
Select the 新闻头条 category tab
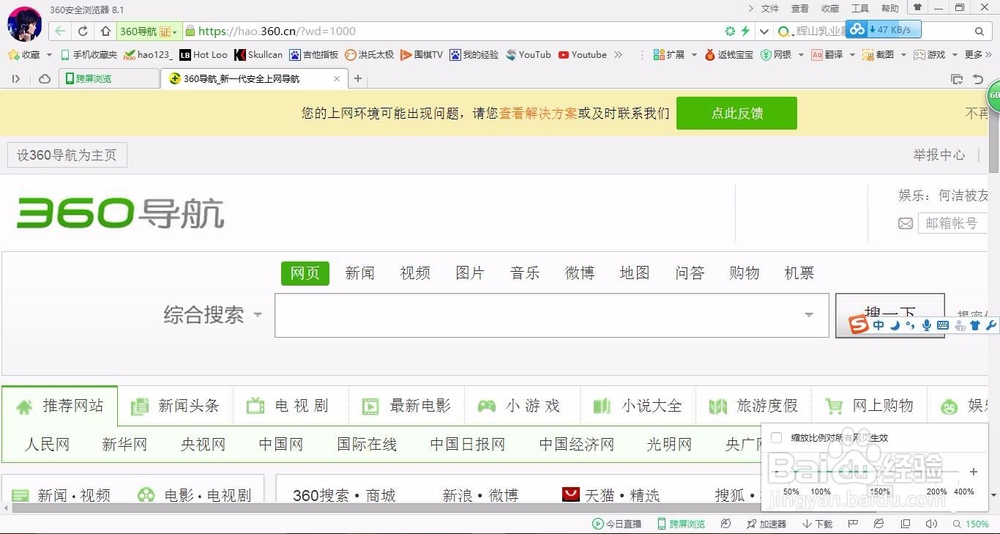click(x=175, y=406)
